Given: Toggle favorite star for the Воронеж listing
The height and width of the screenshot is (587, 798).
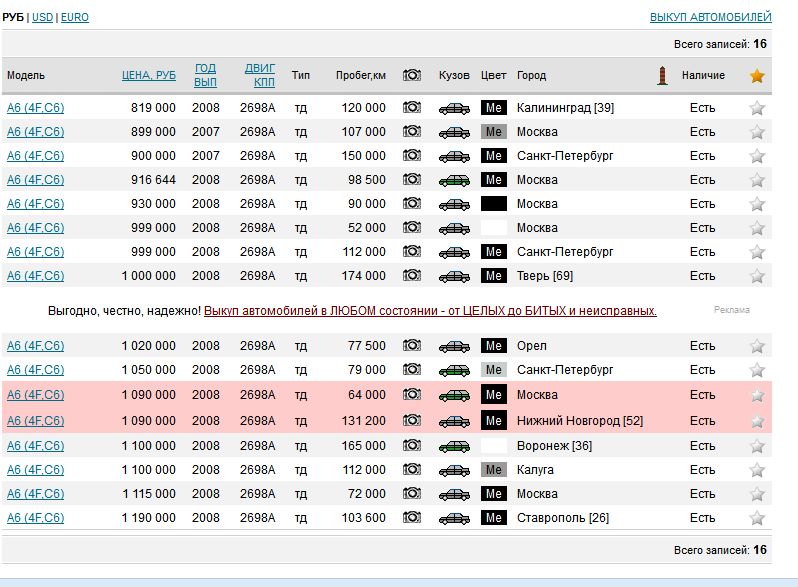Looking at the screenshot, I should [x=757, y=446].
